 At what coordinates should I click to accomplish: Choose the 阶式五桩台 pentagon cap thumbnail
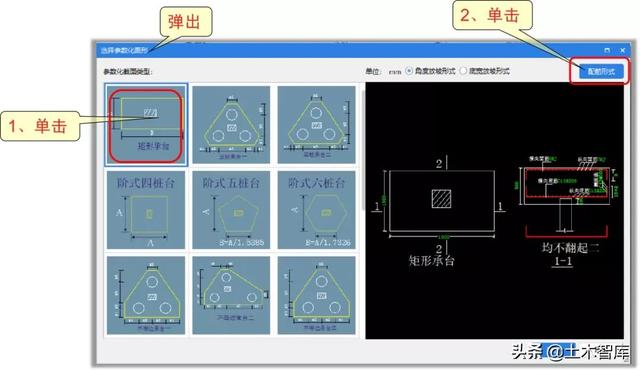coord(231,210)
